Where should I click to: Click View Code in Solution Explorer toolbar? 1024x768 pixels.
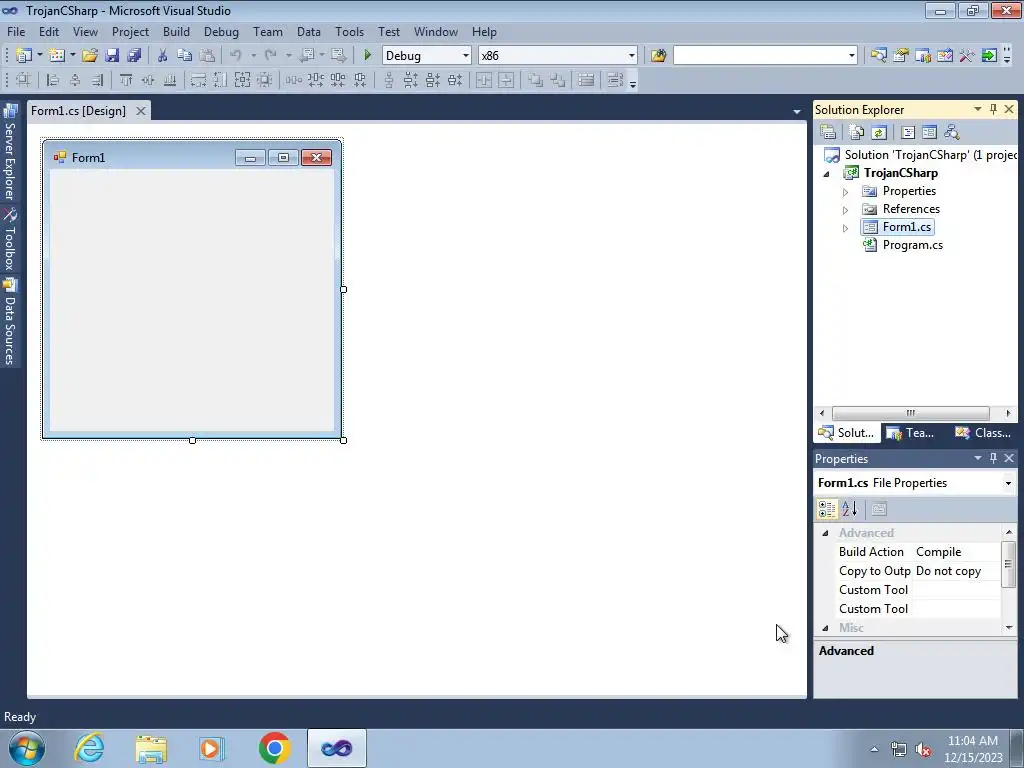[908, 133]
